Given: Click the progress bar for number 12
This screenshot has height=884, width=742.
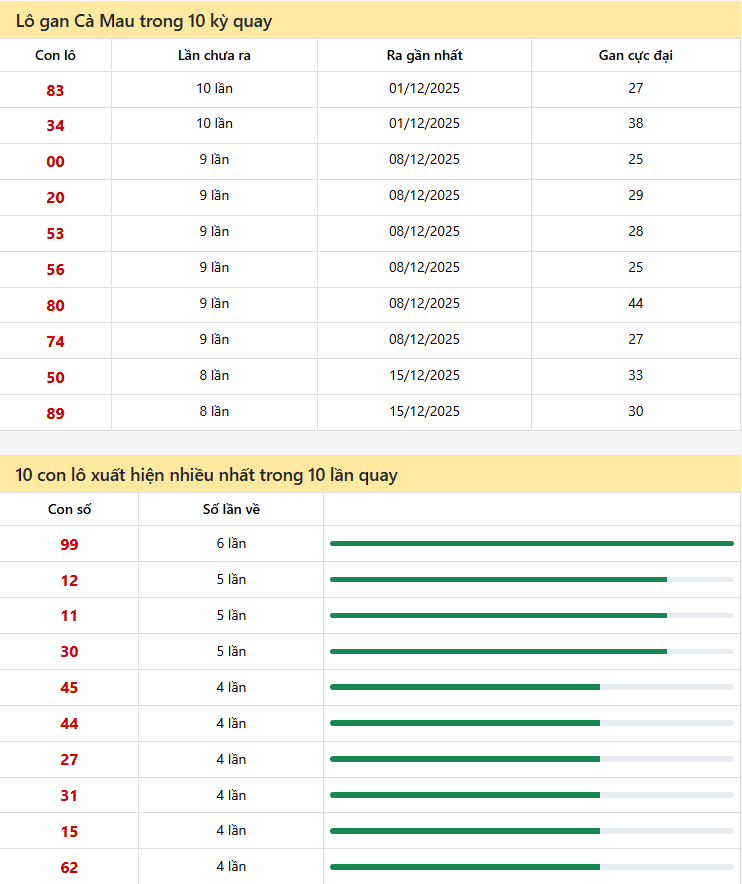Looking at the screenshot, I should point(498,579).
